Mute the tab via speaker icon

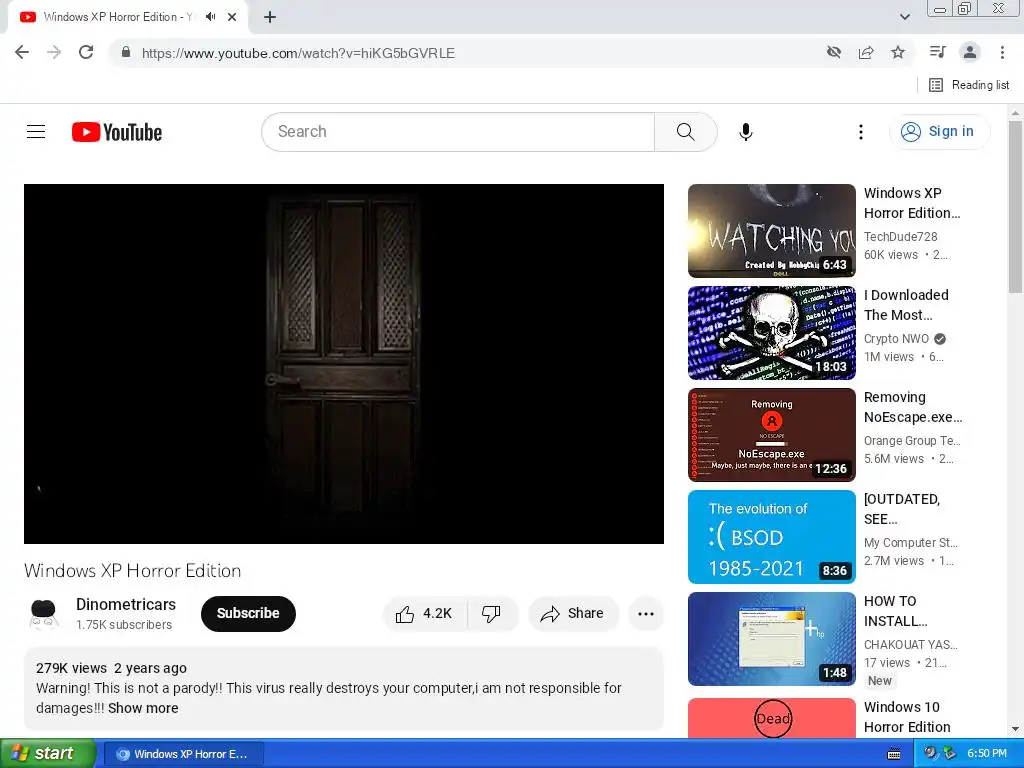210,17
